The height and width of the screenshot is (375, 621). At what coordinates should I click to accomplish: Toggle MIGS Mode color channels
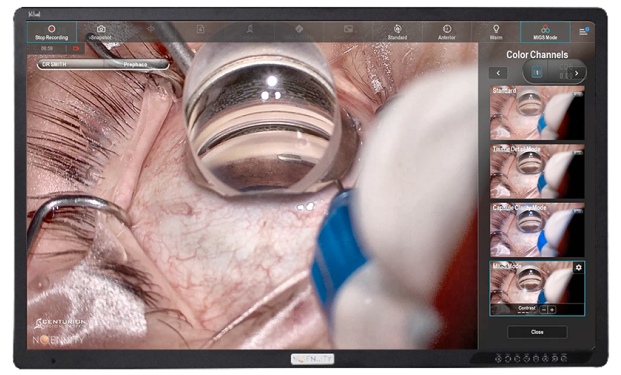click(x=545, y=32)
